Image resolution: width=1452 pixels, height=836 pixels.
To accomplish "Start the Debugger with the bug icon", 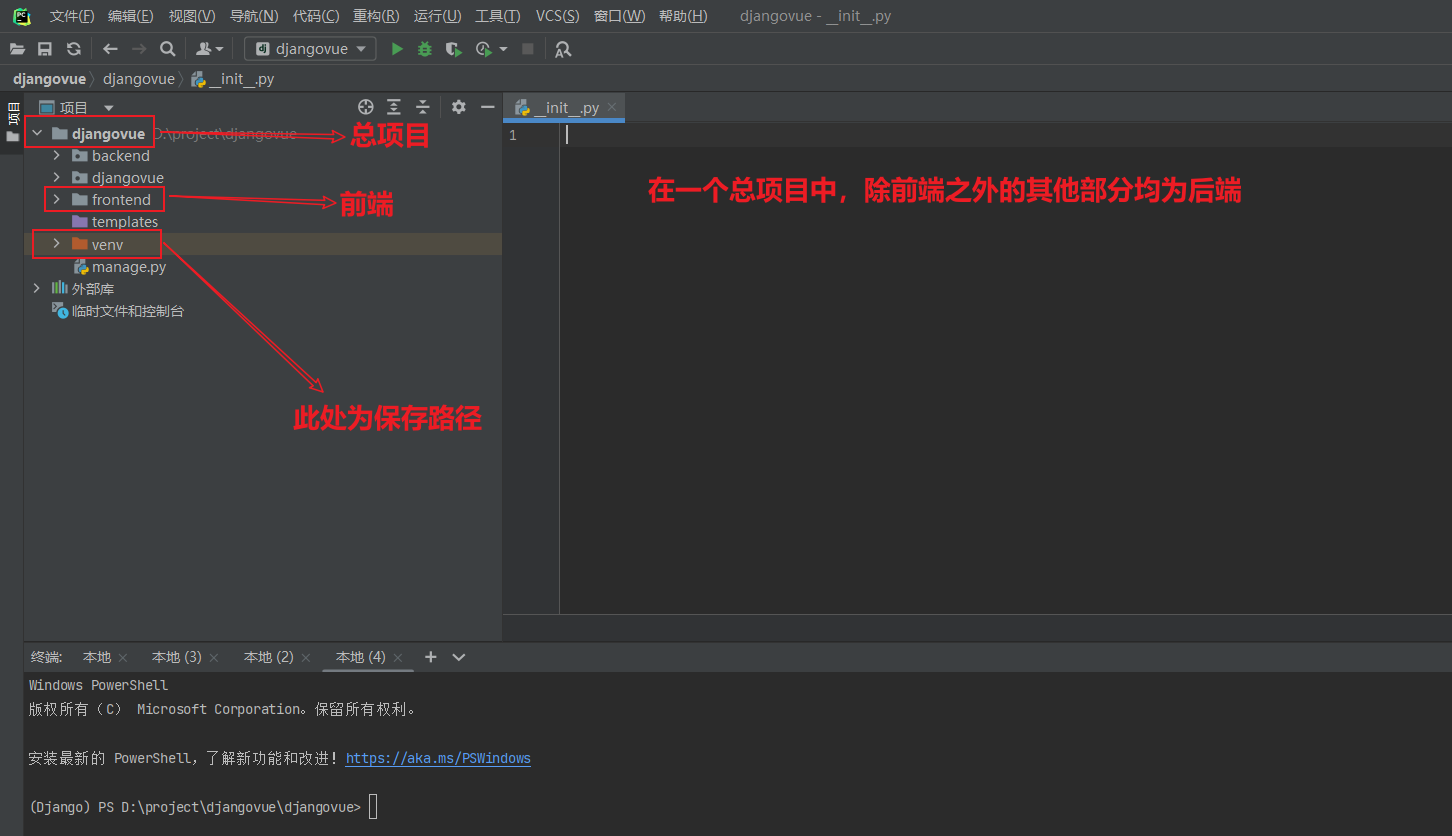I will pyautogui.click(x=424, y=48).
